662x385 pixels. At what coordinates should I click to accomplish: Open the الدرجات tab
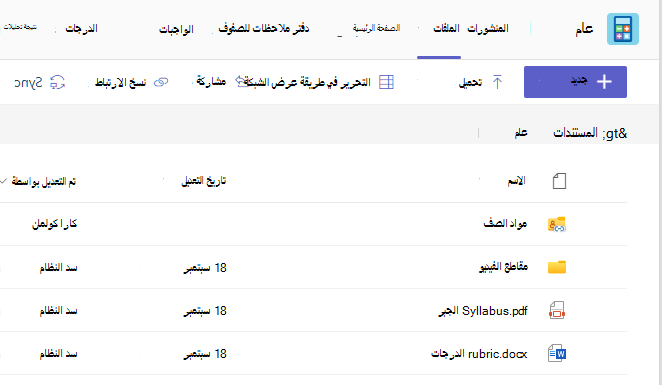coord(81,28)
